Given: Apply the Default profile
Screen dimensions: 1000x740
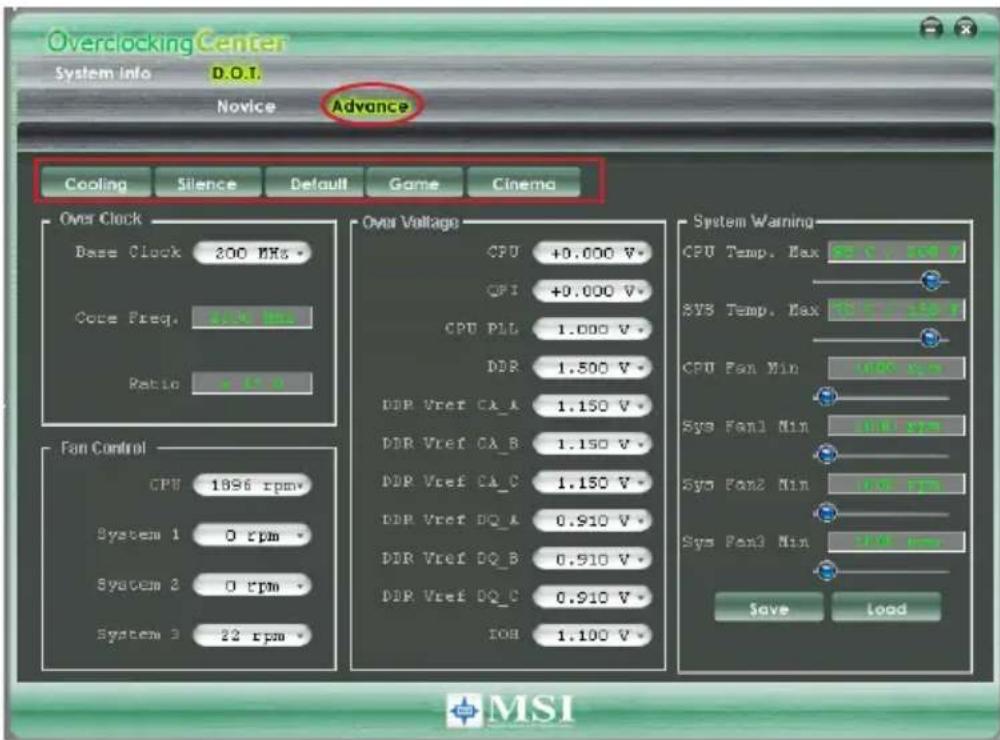Looking at the screenshot, I should (x=318, y=183).
